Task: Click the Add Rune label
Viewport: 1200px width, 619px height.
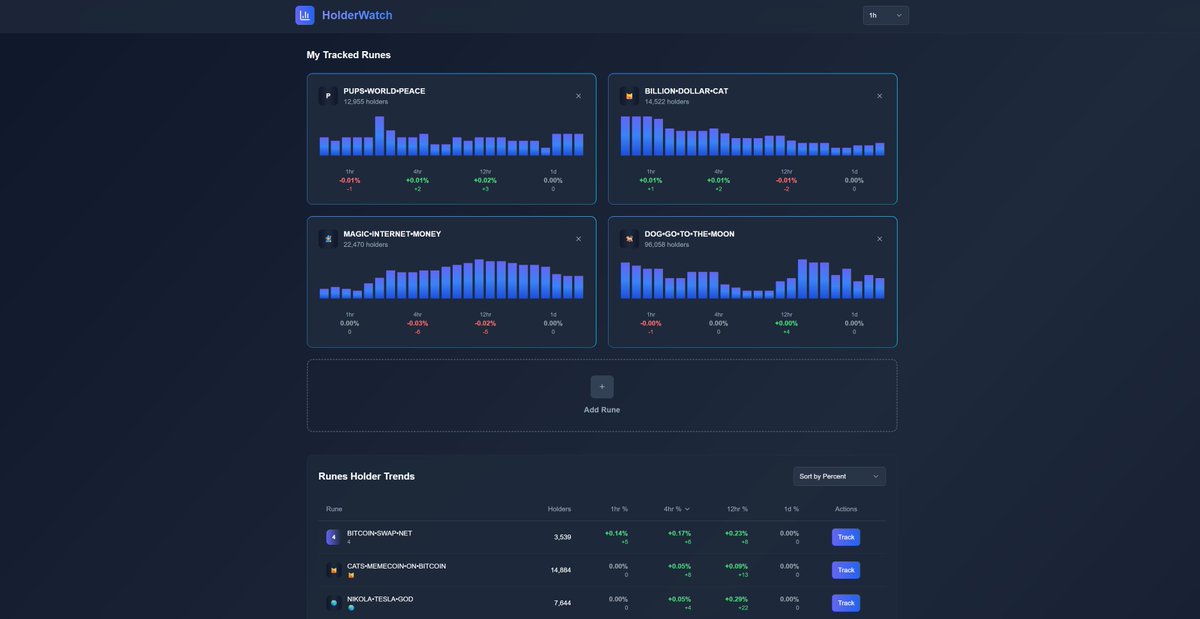Action: tap(602, 410)
